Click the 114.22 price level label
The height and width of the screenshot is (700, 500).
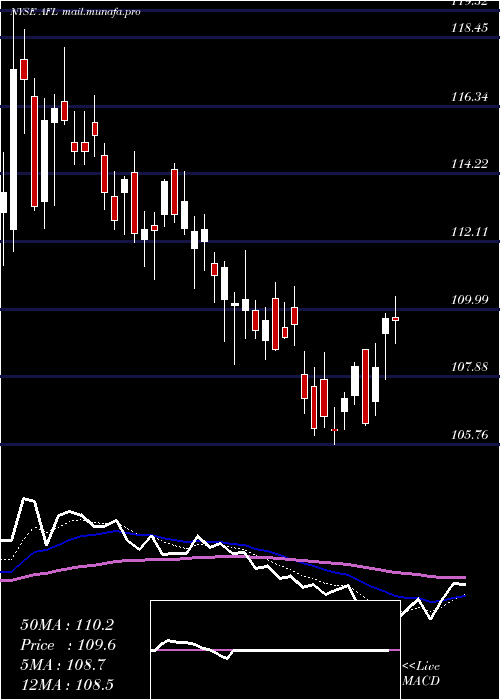(x=469, y=164)
